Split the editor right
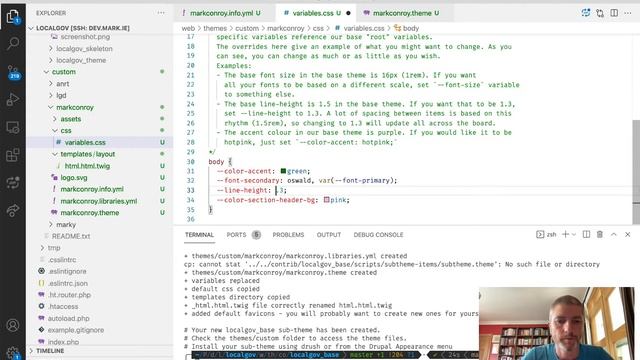Viewport: 640px width, 360px height. pyautogui.click(x=614, y=13)
